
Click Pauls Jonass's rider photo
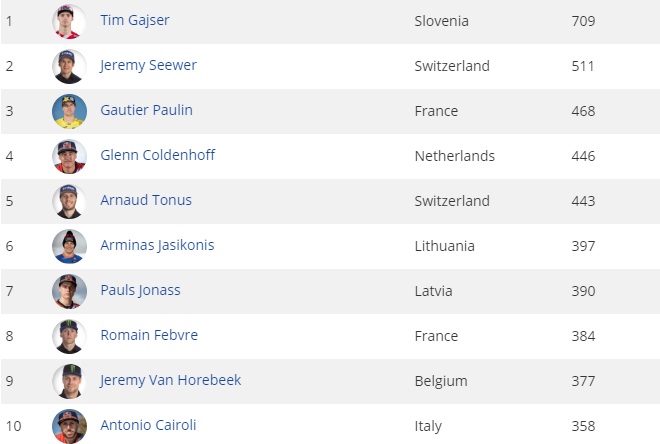point(69,291)
